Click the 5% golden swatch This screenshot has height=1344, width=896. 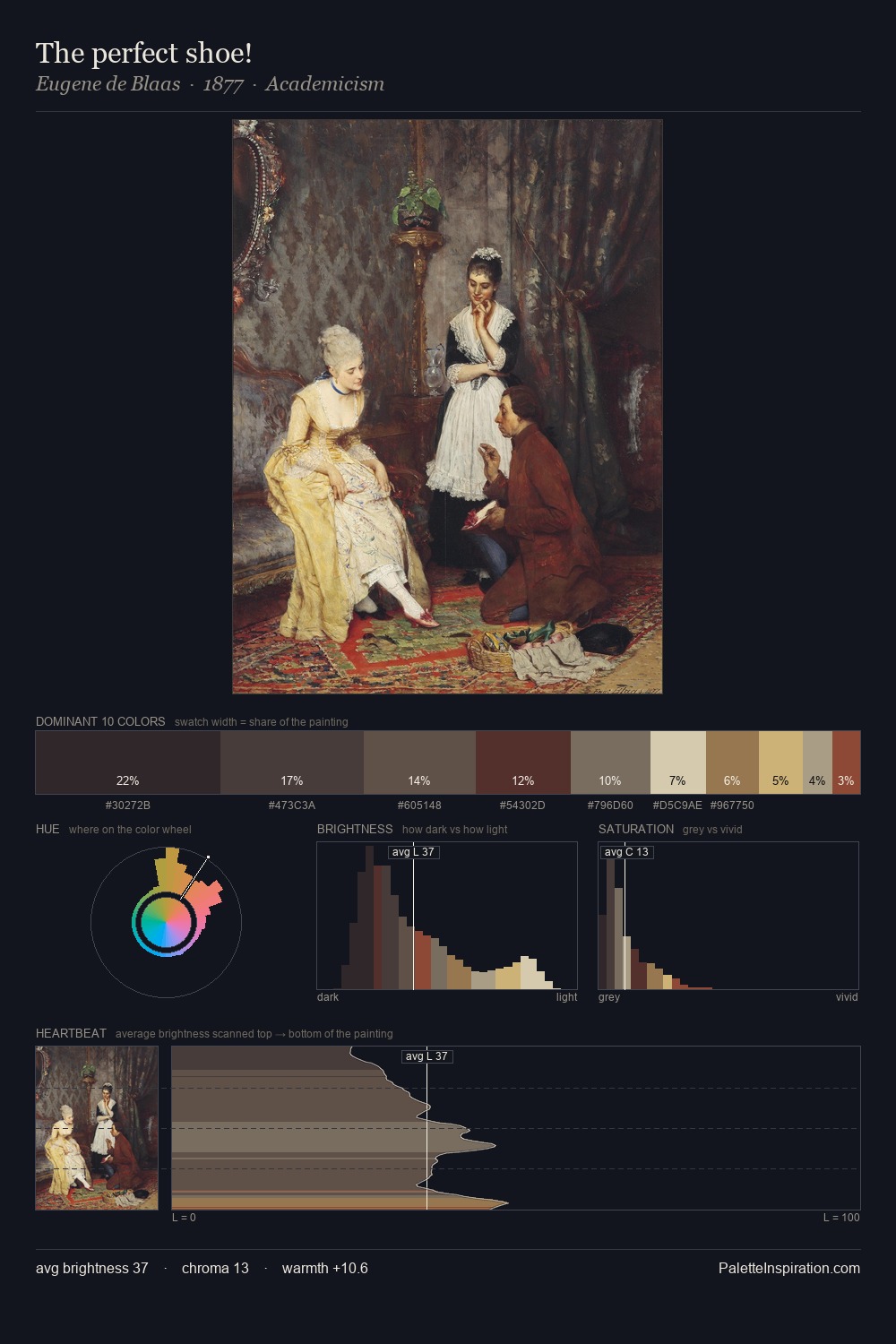click(780, 762)
